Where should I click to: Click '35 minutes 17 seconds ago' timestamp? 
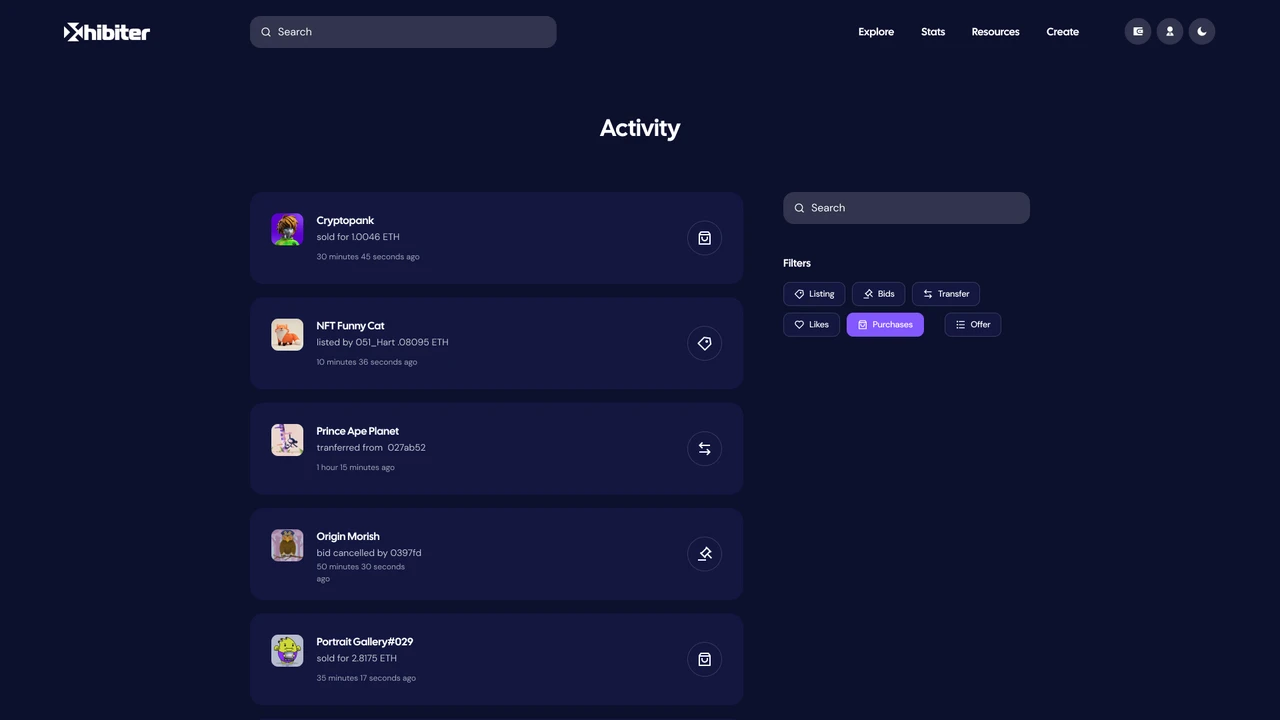(366, 678)
